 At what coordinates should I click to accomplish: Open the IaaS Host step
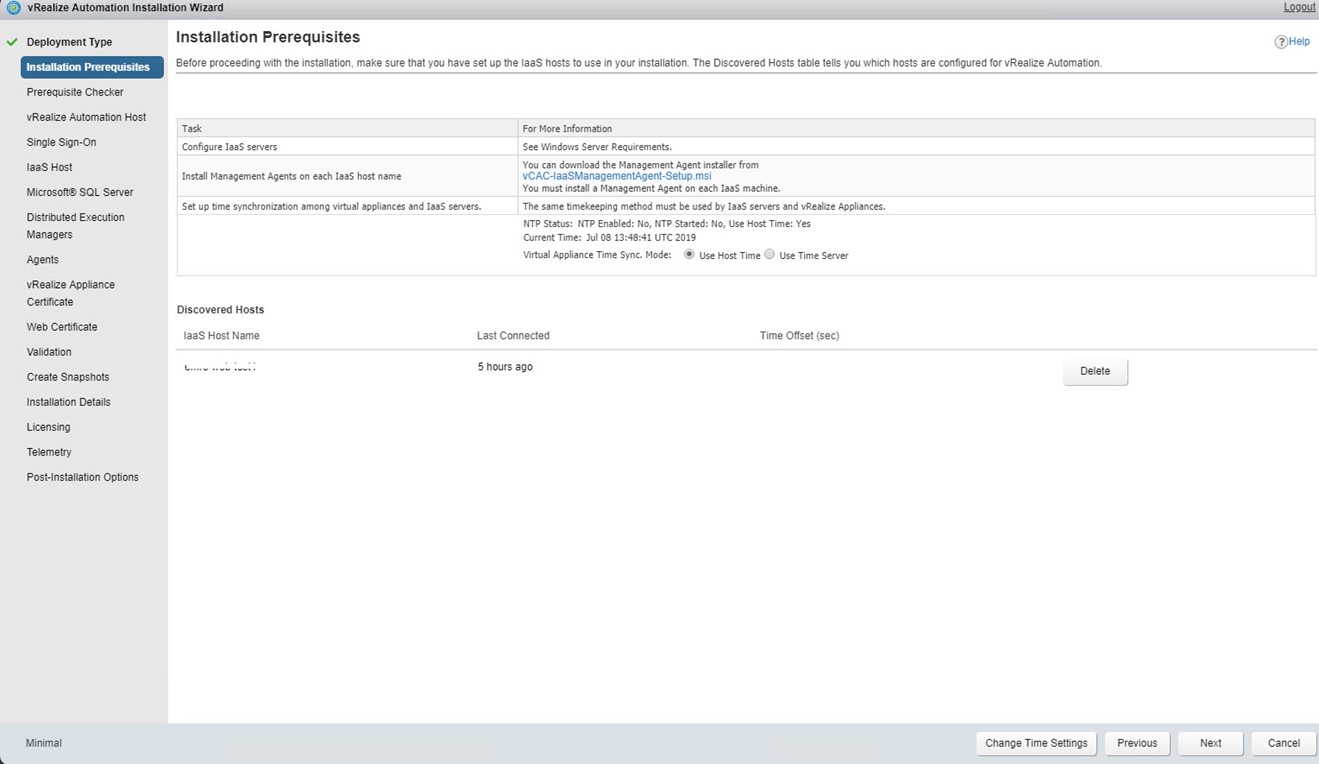(x=49, y=167)
